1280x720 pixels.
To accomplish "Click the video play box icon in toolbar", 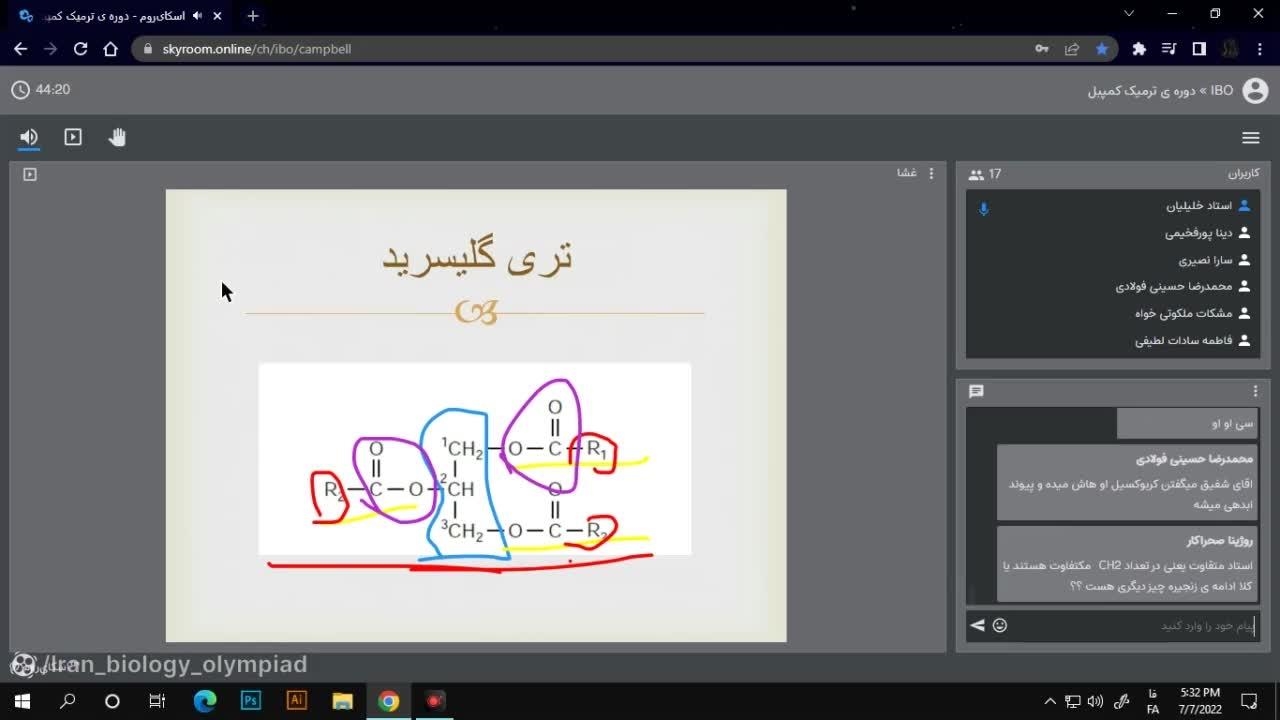I will [73, 137].
